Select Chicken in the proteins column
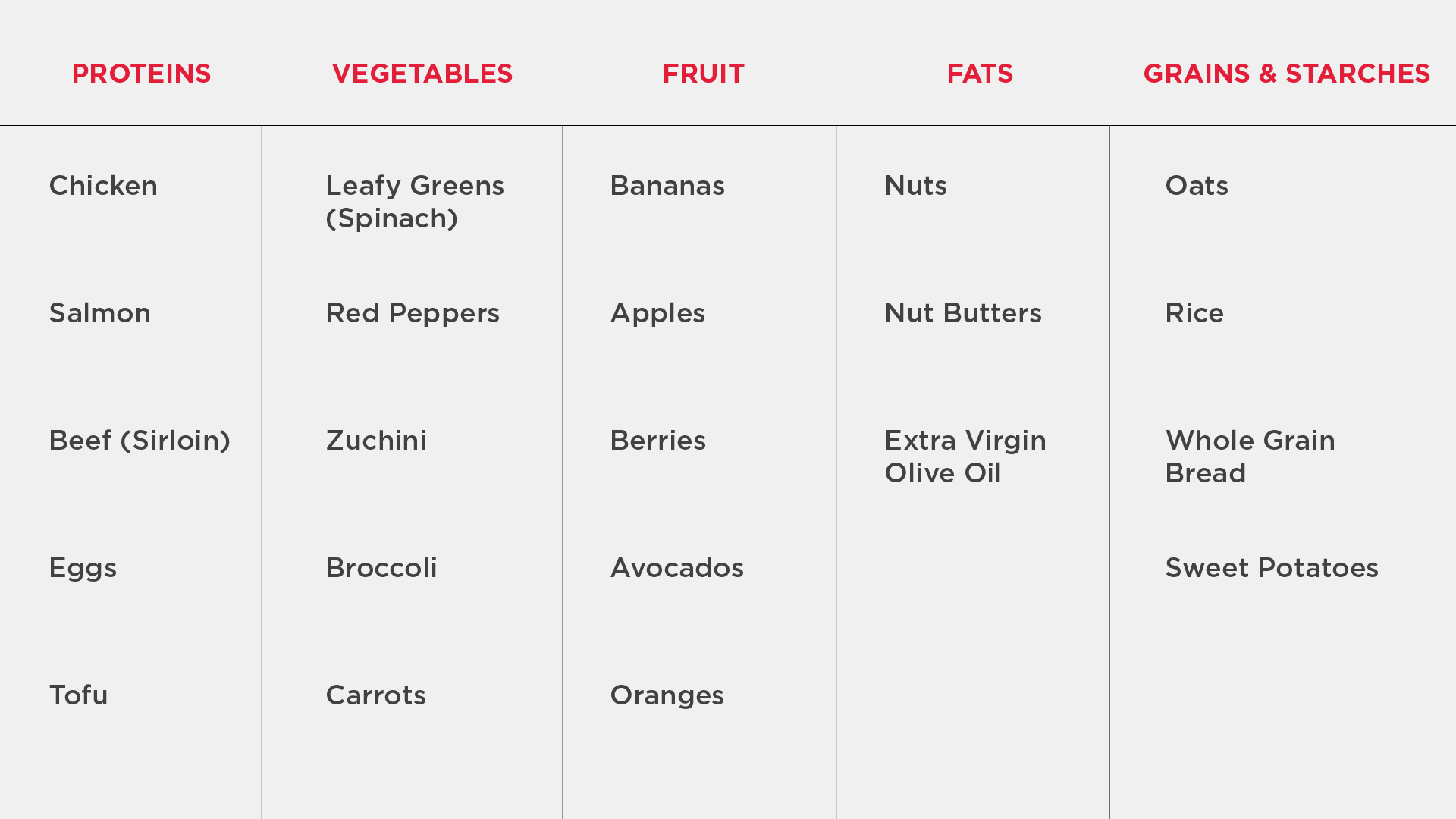1456x819 pixels. [103, 186]
